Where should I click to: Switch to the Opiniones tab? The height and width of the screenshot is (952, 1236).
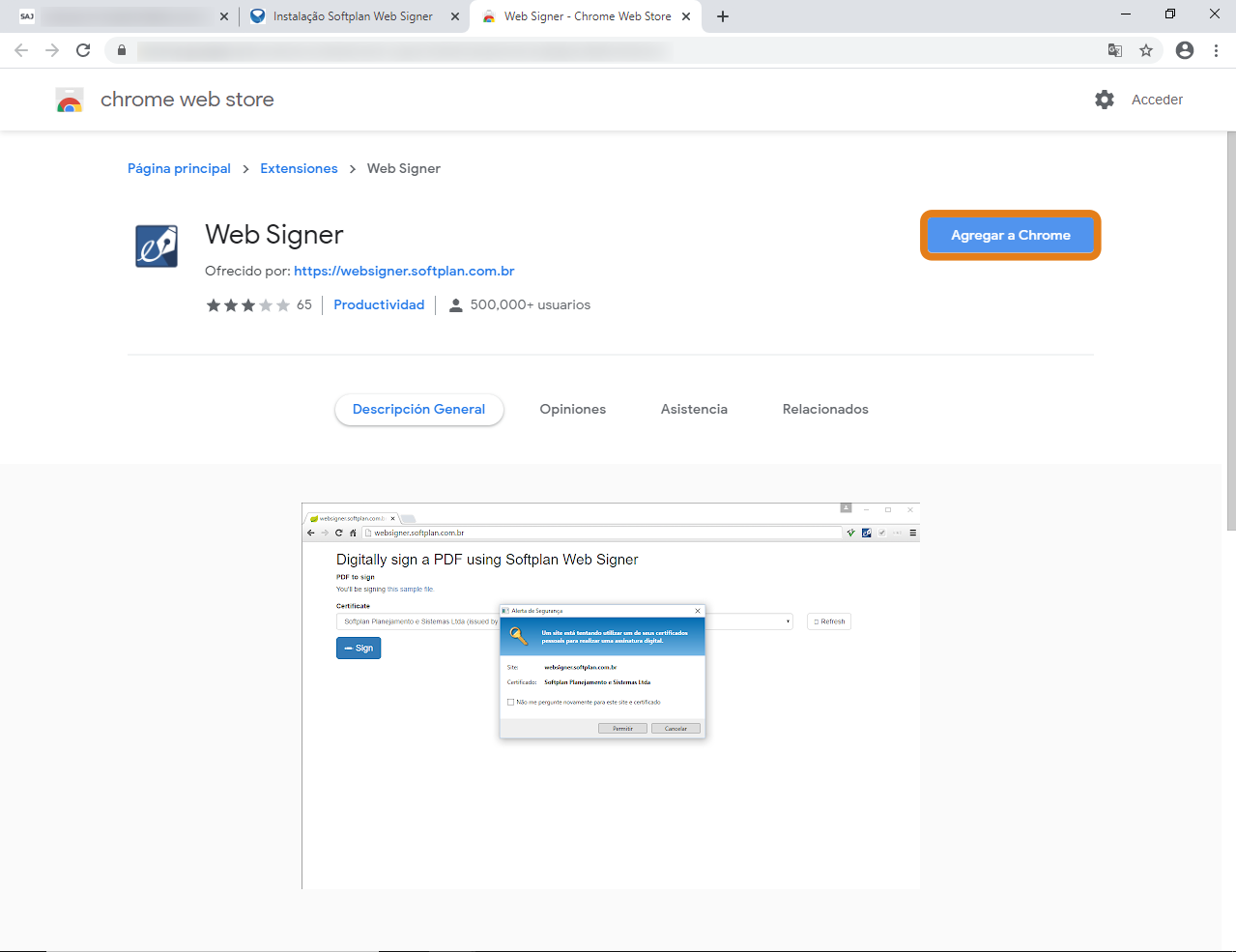coord(573,409)
